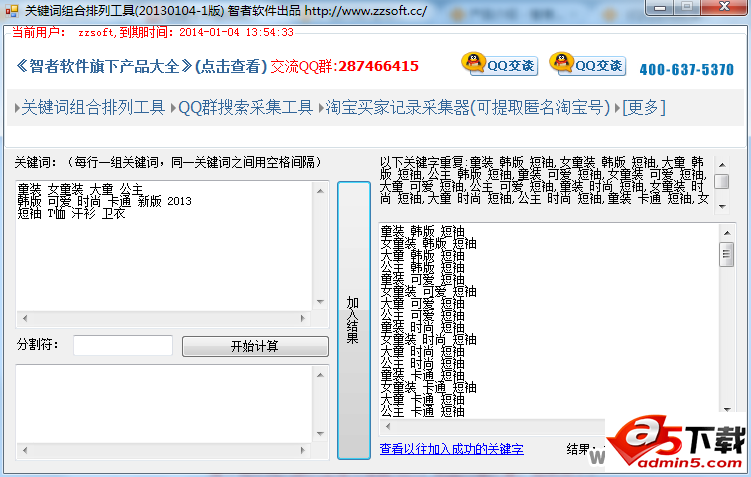This screenshot has height=477, width=751.
Task: Click the input line 童装 女童装 大童 公主
Action: (x=80, y=190)
